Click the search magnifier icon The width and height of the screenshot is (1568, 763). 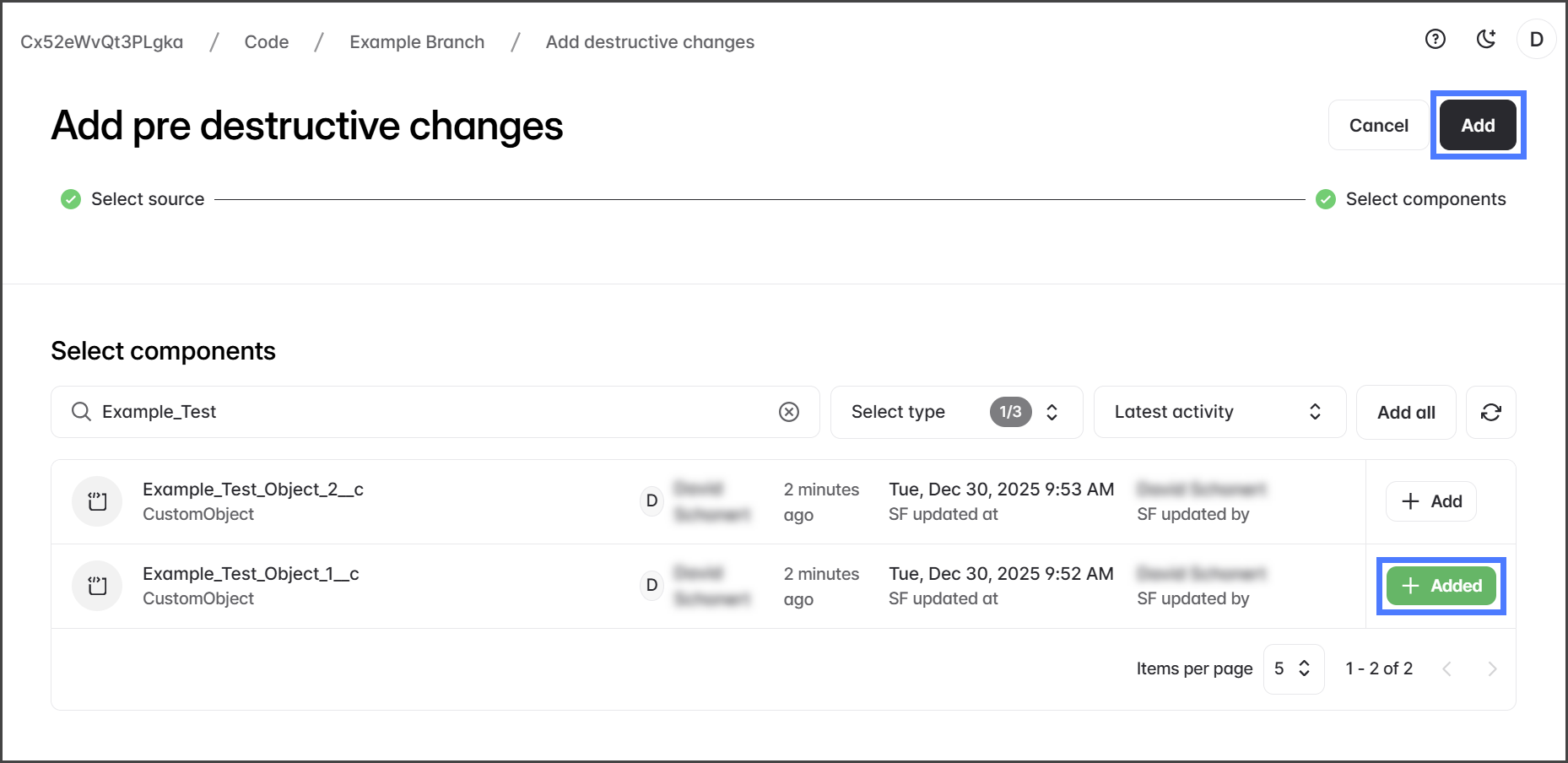point(81,412)
